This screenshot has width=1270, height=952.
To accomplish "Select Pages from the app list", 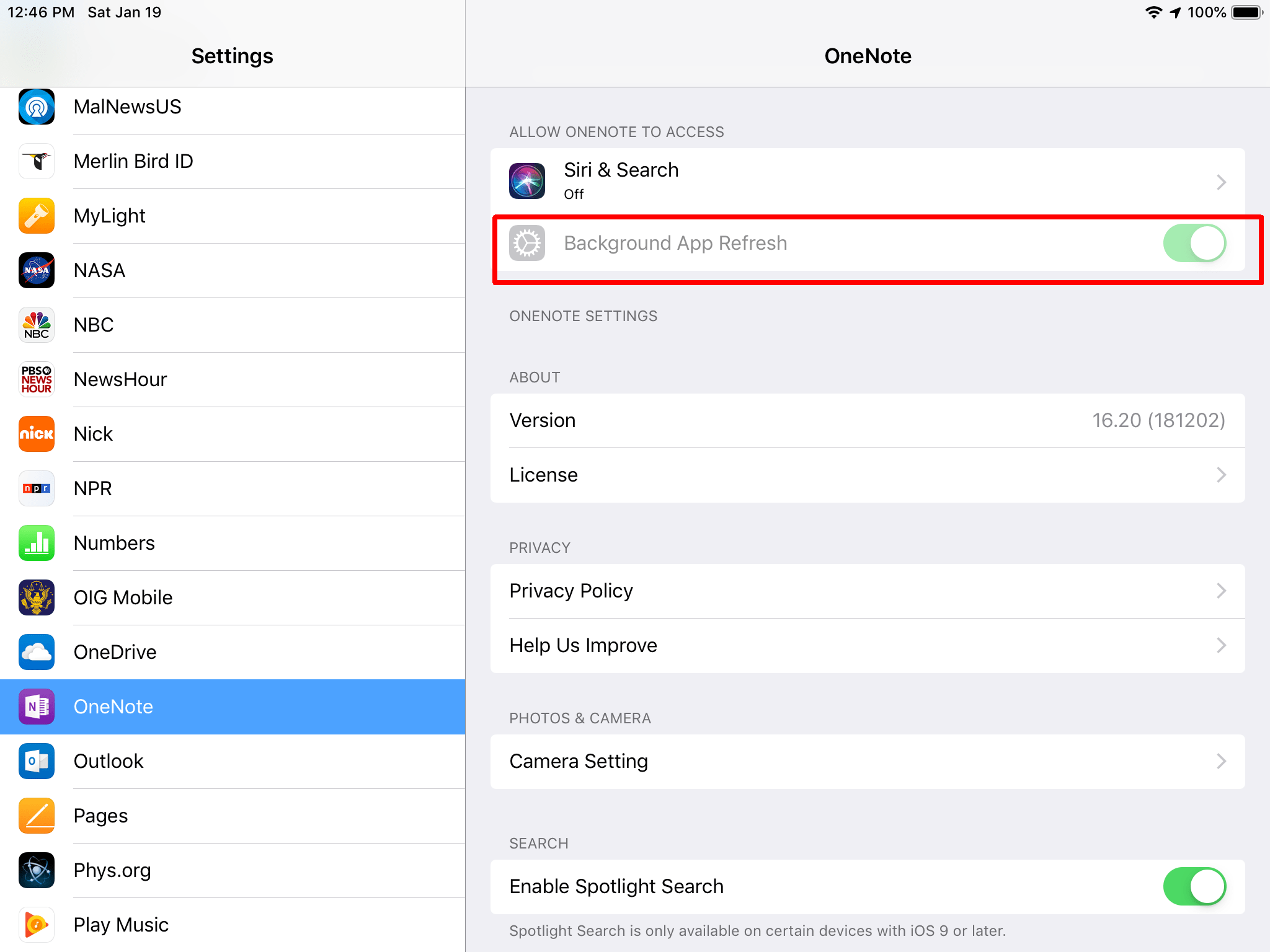I will point(233,816).
